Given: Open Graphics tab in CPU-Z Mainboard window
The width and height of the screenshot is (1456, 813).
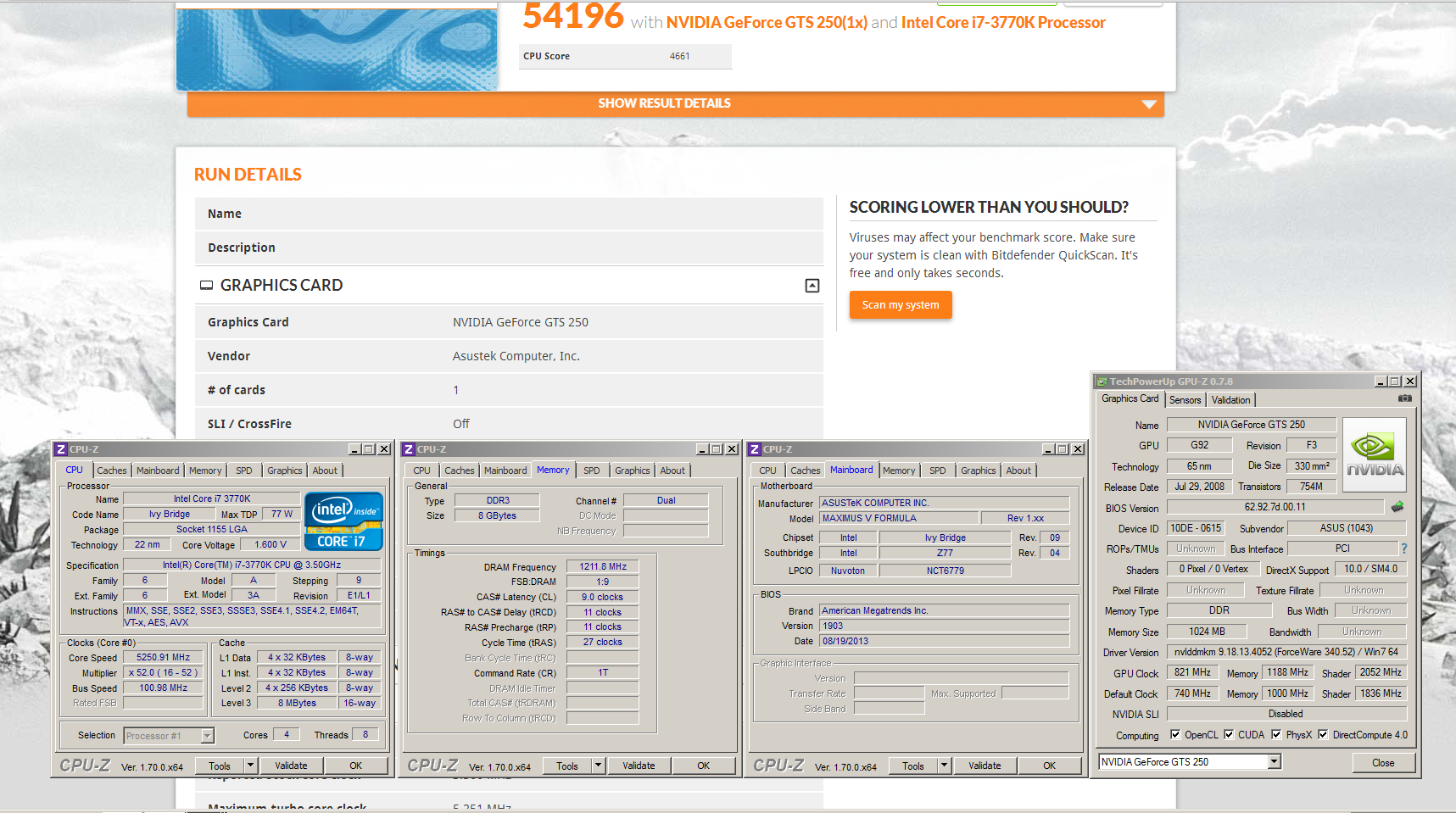Looking at the screenshot, I should click(x=979, y=471).
